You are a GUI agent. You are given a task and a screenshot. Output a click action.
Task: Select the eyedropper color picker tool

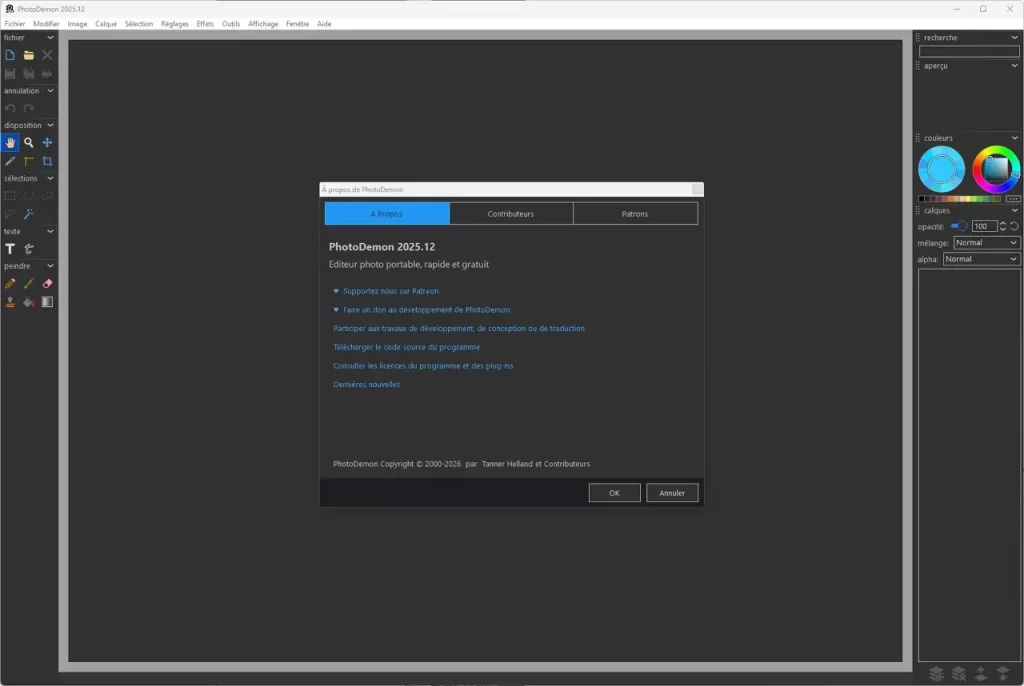(x=10, y=161)
